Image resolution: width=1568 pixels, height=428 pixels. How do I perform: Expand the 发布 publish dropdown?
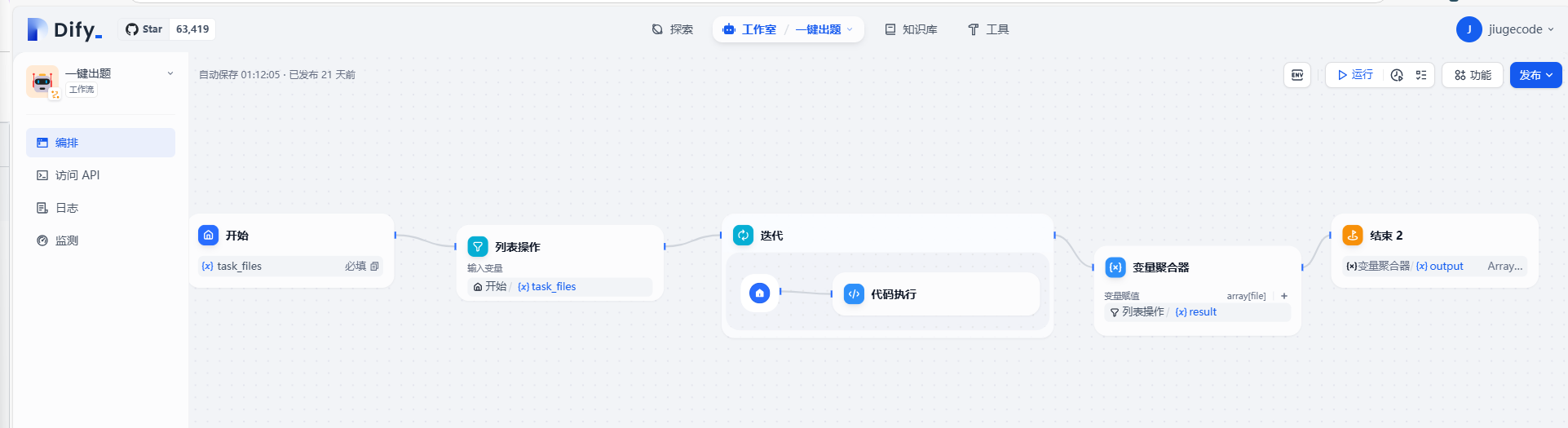click(1535, 75)
